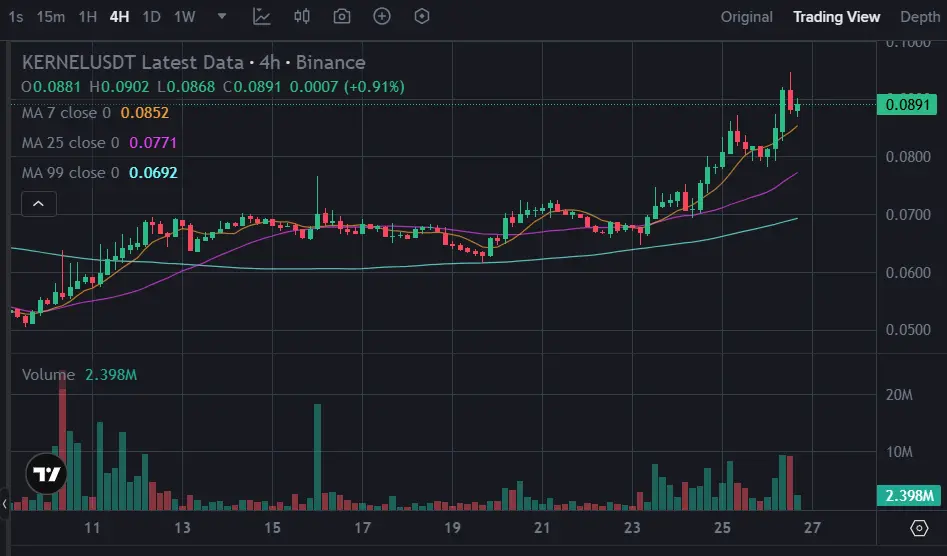
Task: Switch to the 1W interval
Action: [x=185, y=17]
